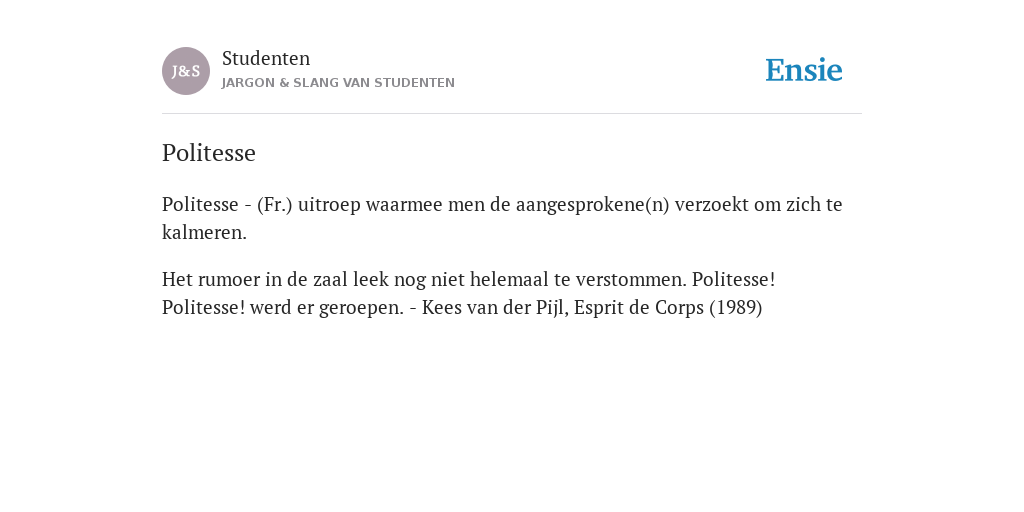Click the horizontal divider below the header
1024x512 pixels.
tap(512, 114)
